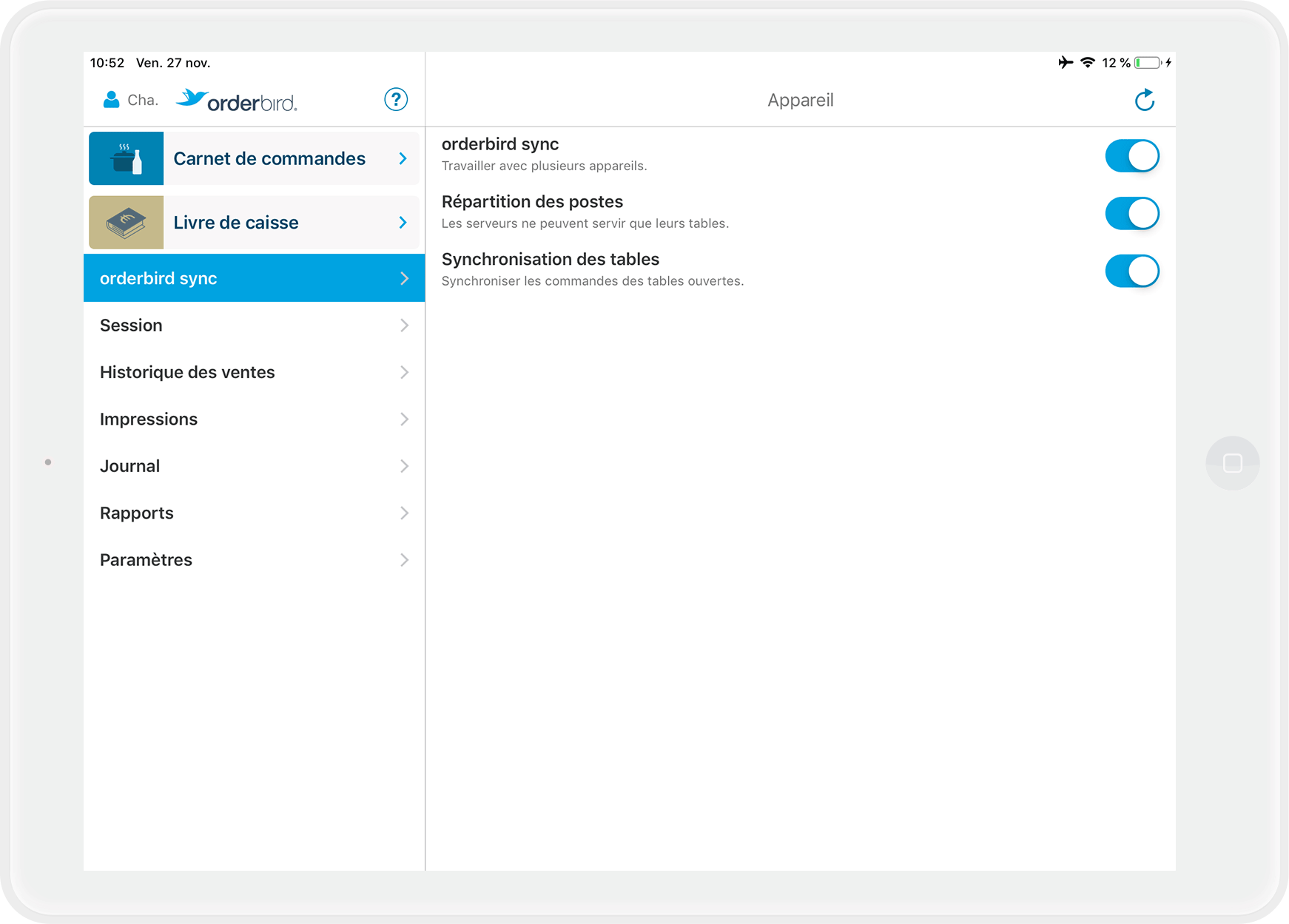The image size is (1289, 924).
Task: Expand the Paramètres chevron
Action: tap(405, 560)
